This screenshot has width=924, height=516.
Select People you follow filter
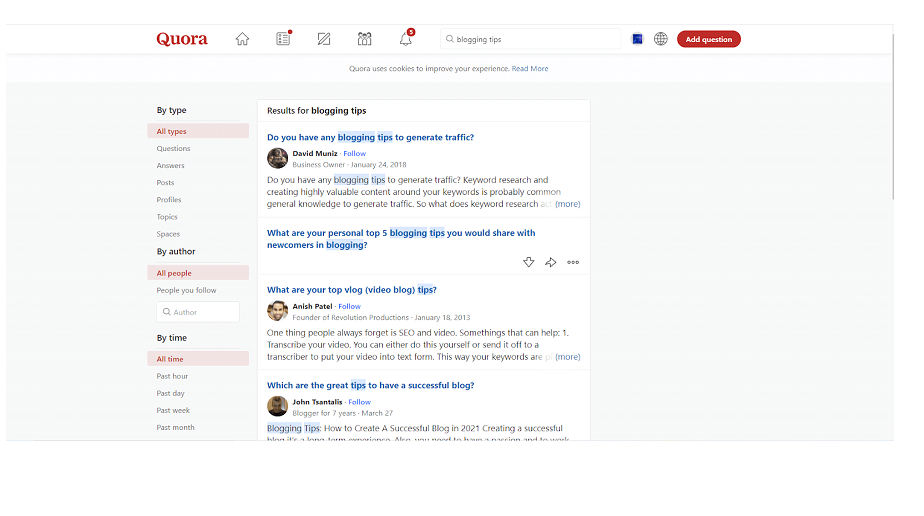pyautogui.click(x=186, y=290)
